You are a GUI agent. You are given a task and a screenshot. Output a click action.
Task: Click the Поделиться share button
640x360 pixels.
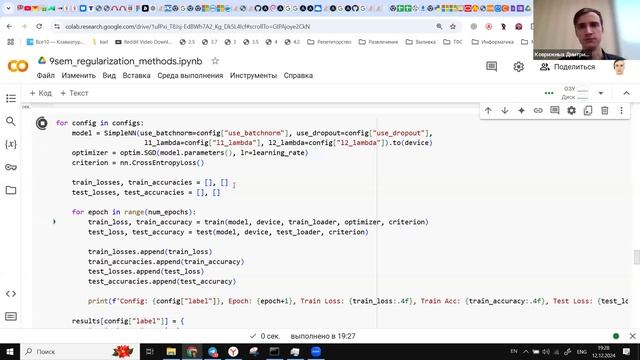click(567, 67)
